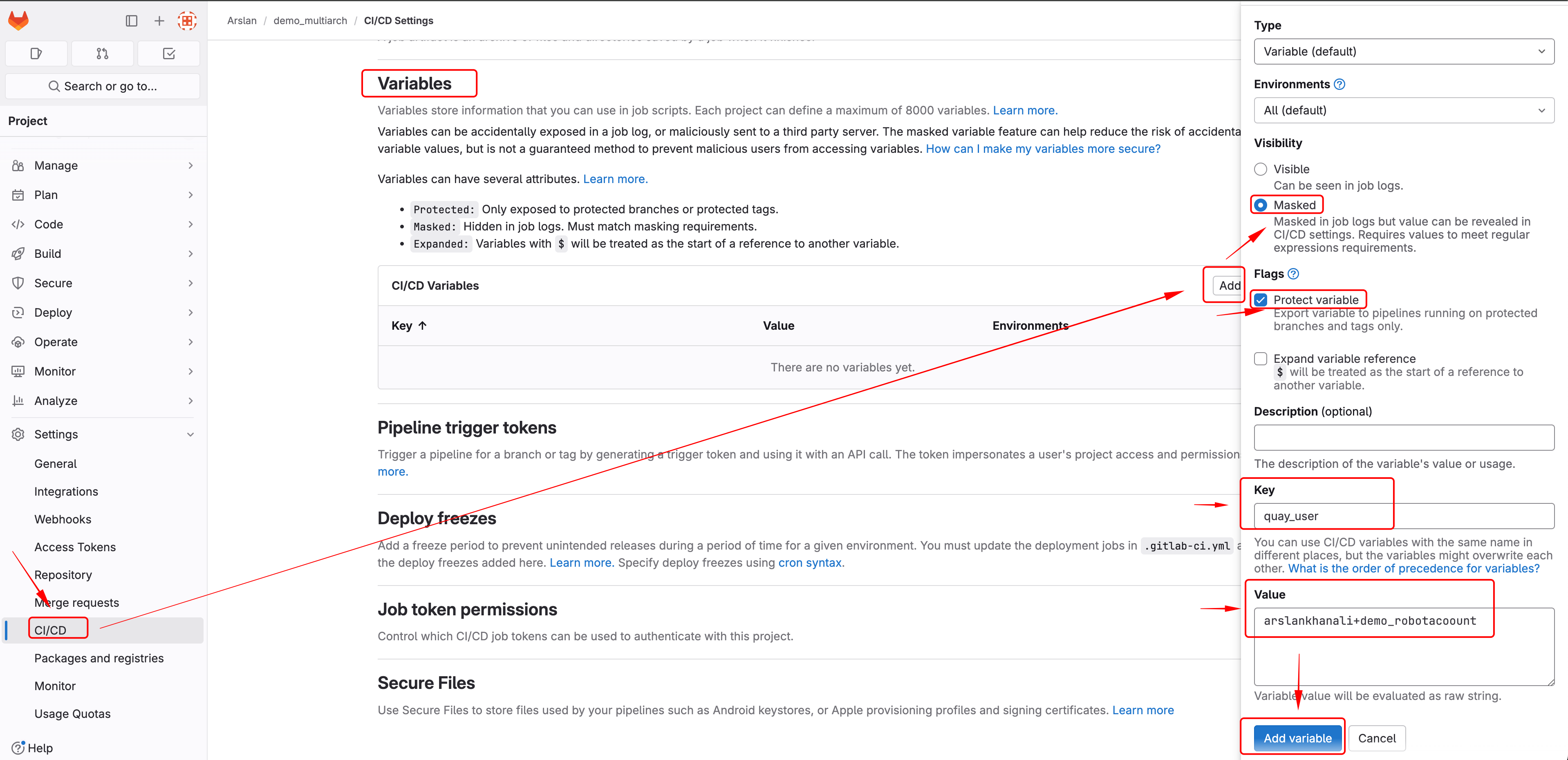Open demo_multiarch breadcrumb link
The image size is (1568, 760).
[310, 21]
